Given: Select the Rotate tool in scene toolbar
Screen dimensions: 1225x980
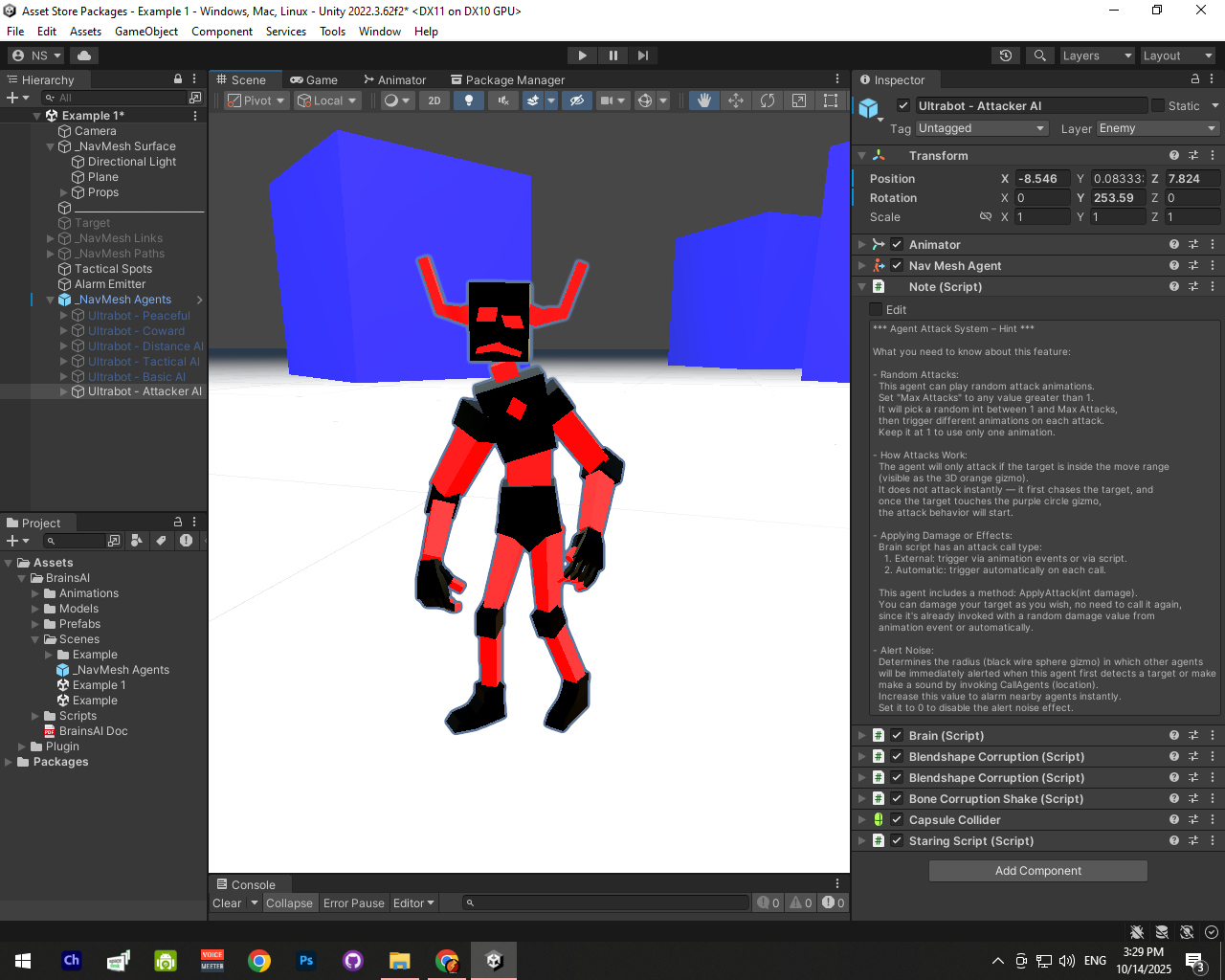Looking at the screenshot, I should pos(768,100).
